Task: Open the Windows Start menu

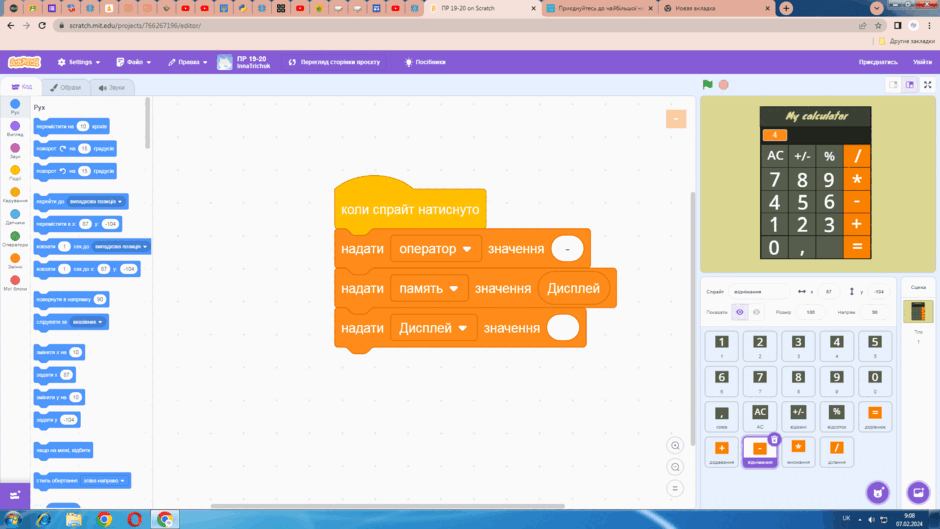Action: 13,519
